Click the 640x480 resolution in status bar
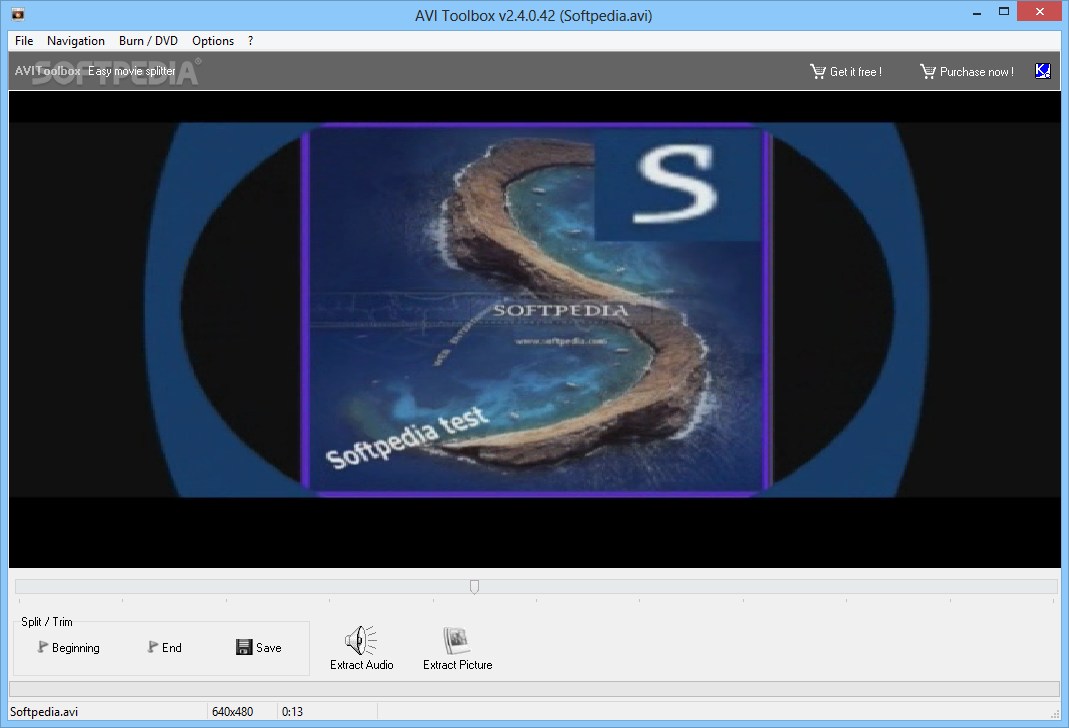Viewport: 1069px width, 728px height. (x=232, y=712)
